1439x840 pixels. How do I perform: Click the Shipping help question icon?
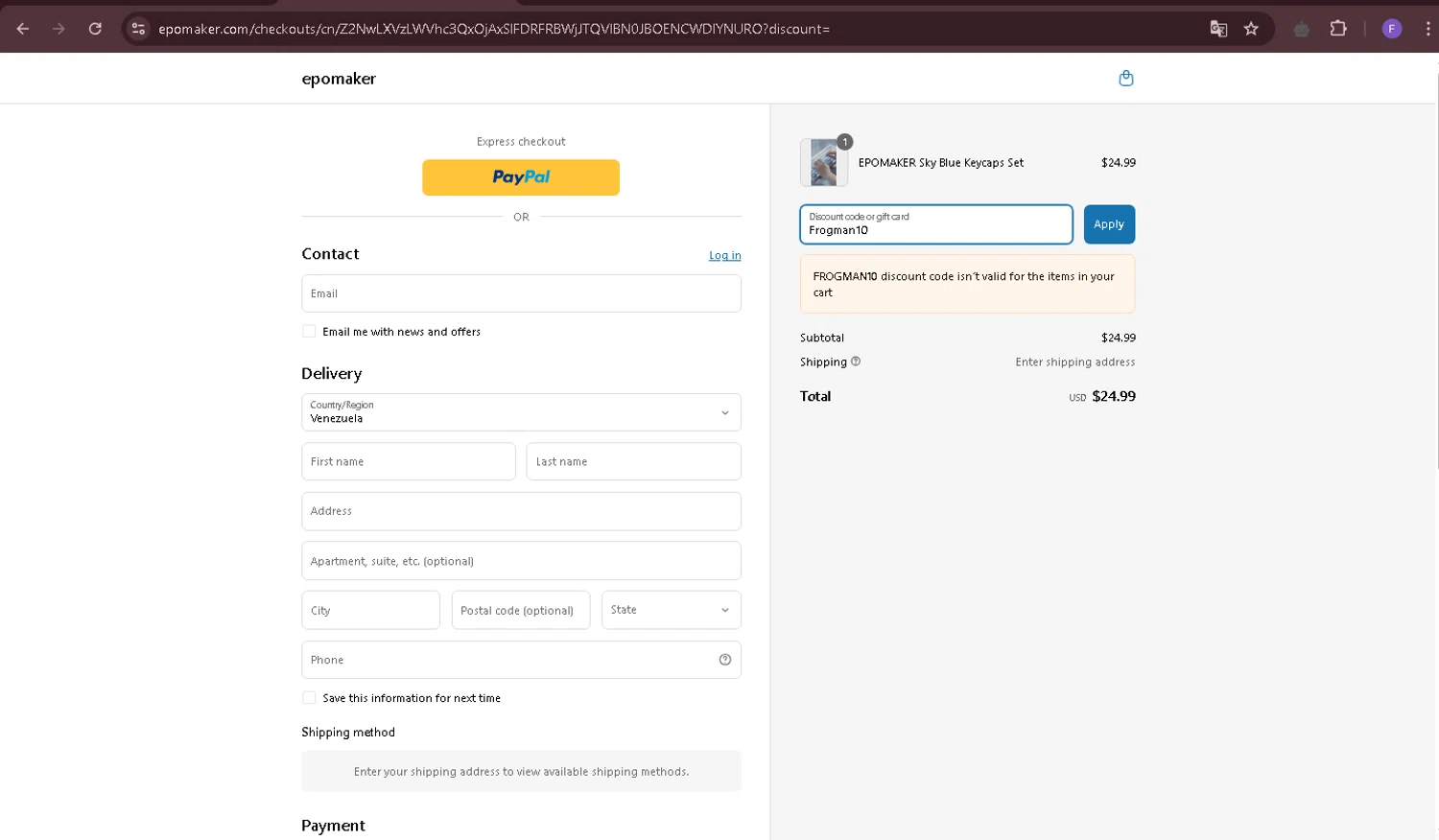tap(856, 362)
